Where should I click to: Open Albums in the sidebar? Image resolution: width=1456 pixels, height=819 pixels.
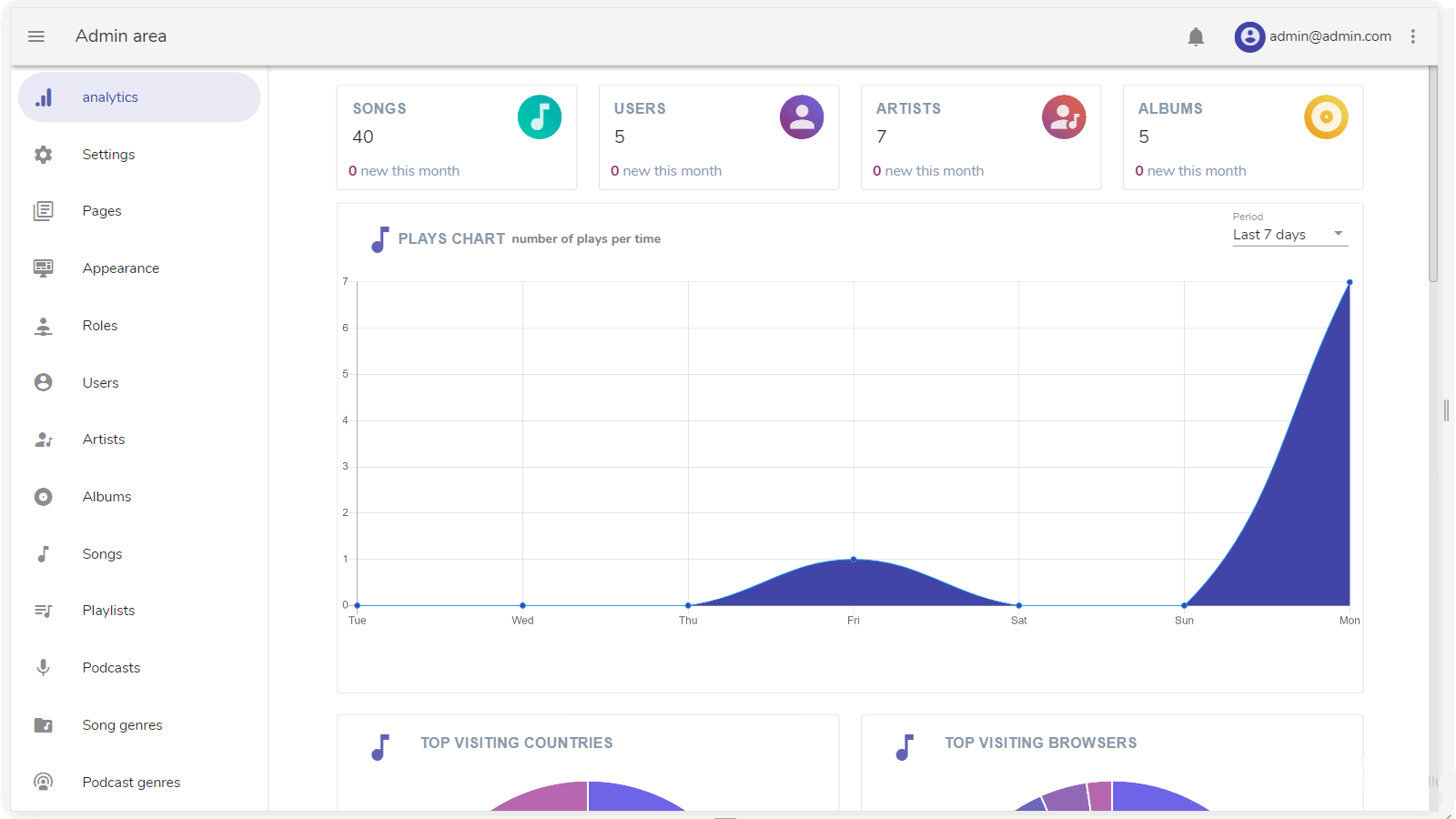[139, 497]
